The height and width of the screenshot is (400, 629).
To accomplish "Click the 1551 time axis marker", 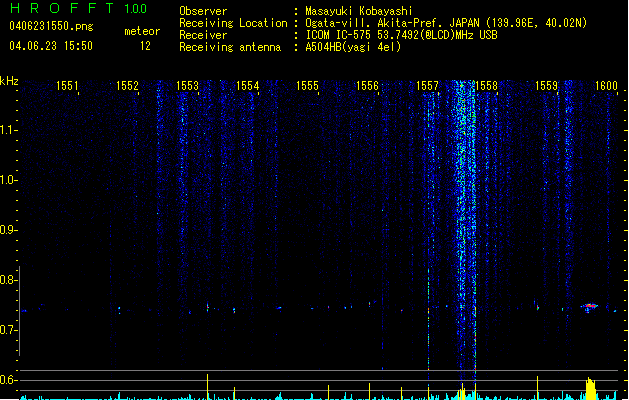I will click(x=67, y=86).
